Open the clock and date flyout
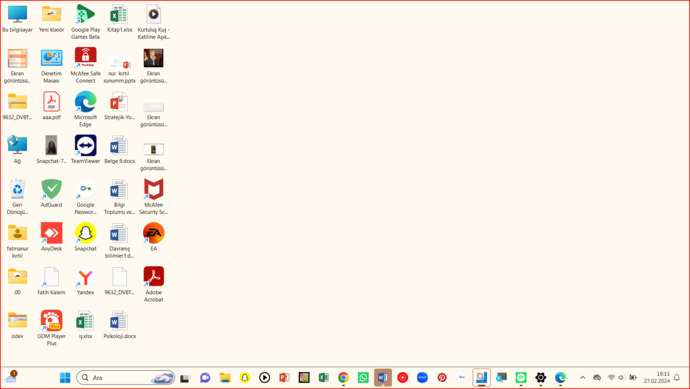 pos(657,378)
